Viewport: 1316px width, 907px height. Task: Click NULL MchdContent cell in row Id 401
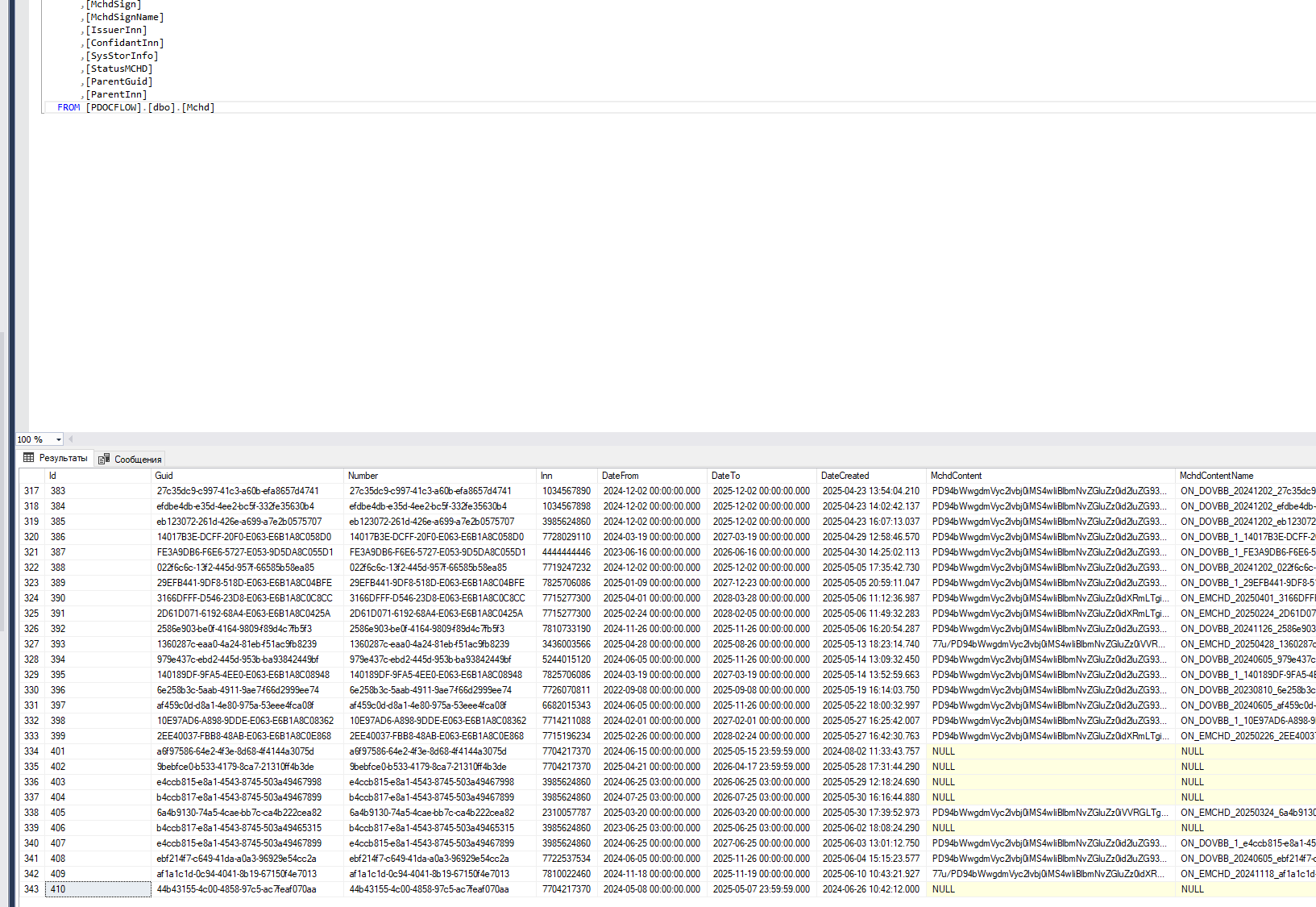(x=1051, y=751)
